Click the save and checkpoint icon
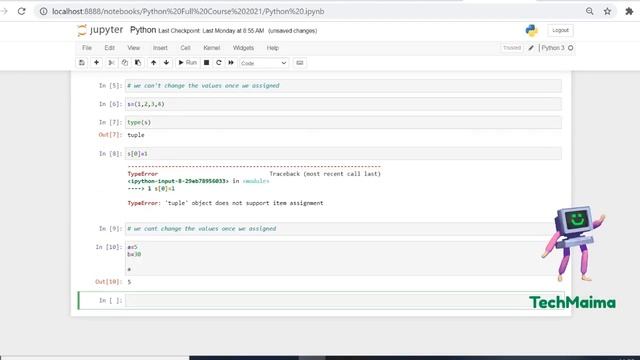 [x=82, y=63]
